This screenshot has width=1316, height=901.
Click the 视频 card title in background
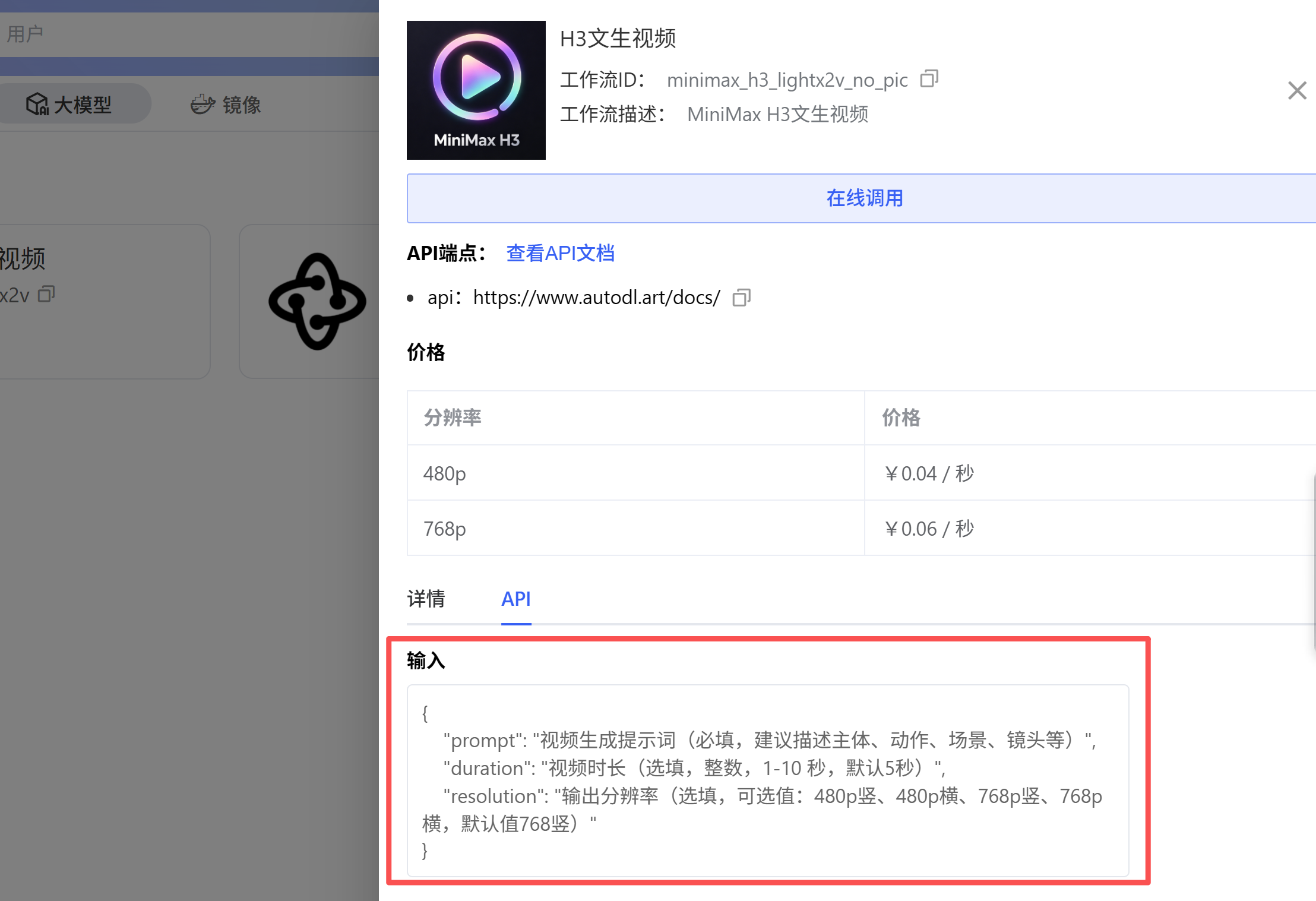click(x=23, y=259)
